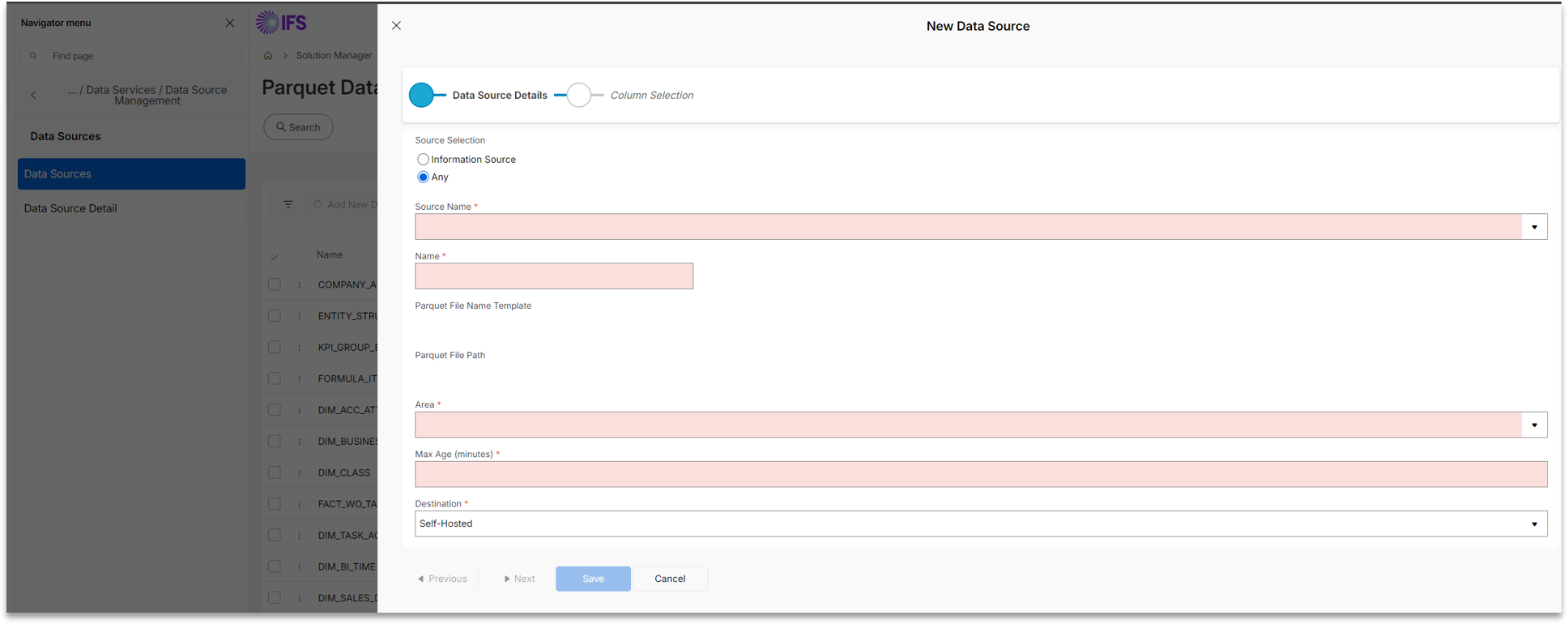
Task: Close the Navigator menu panel
Action: pos(230,23)
